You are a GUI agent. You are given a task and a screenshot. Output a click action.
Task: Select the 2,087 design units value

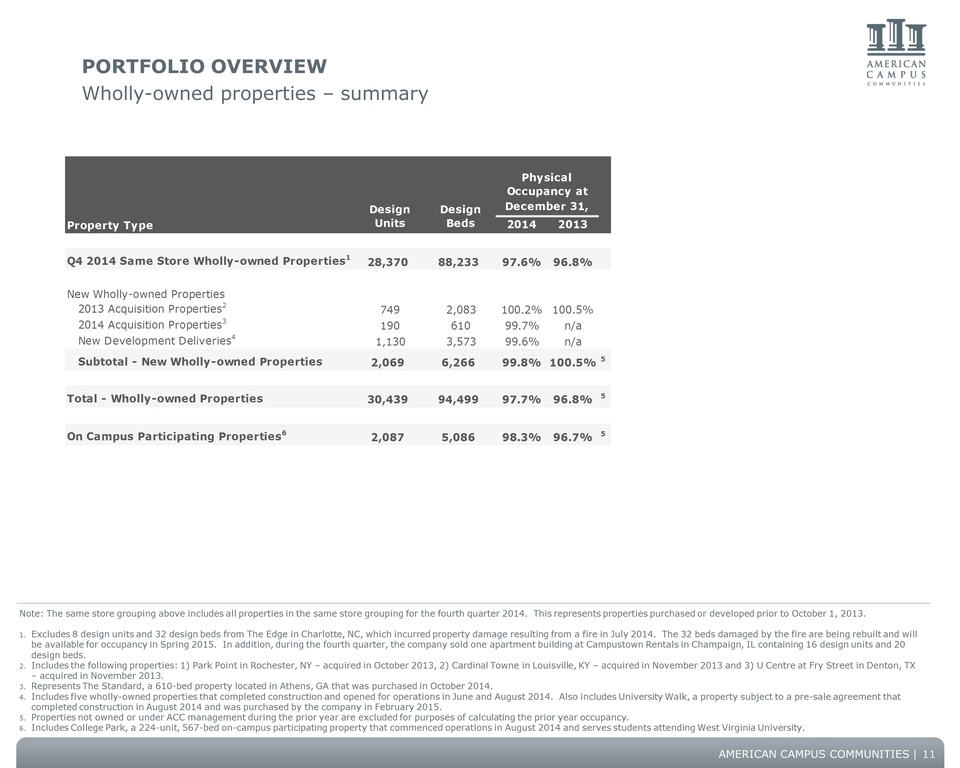point(388,437)
